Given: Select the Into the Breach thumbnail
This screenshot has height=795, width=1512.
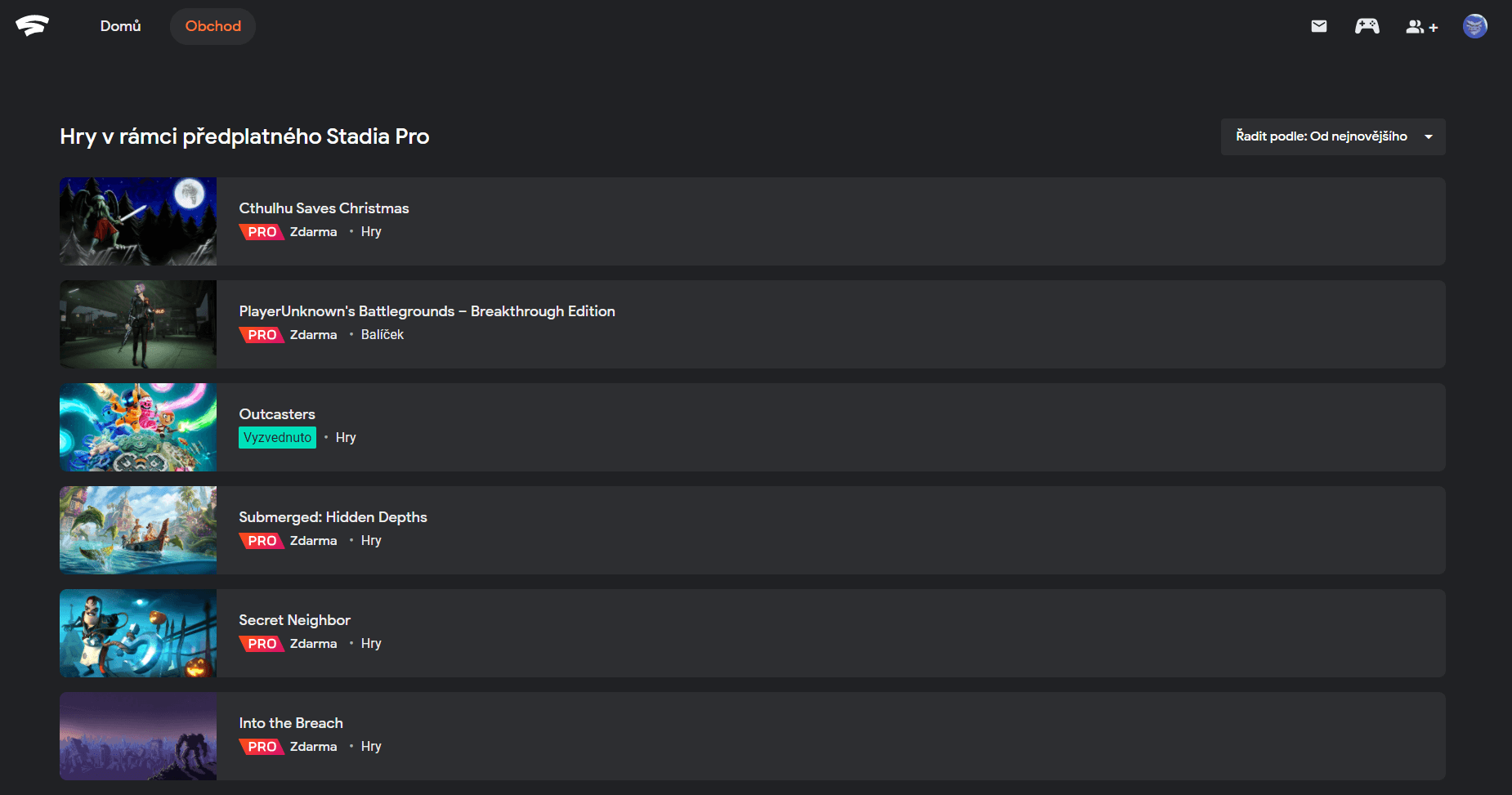Looking at the screenshot, I should (138, 736).
